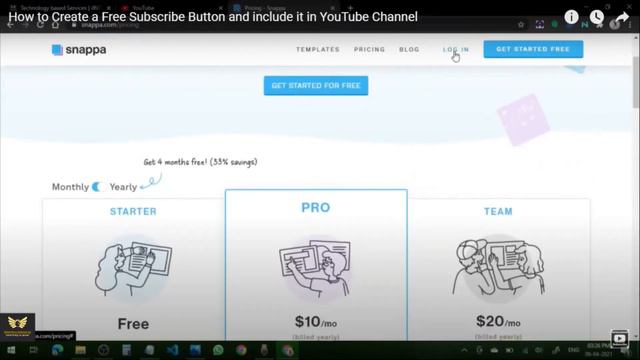Open File Explorer from taskbar

80,350
